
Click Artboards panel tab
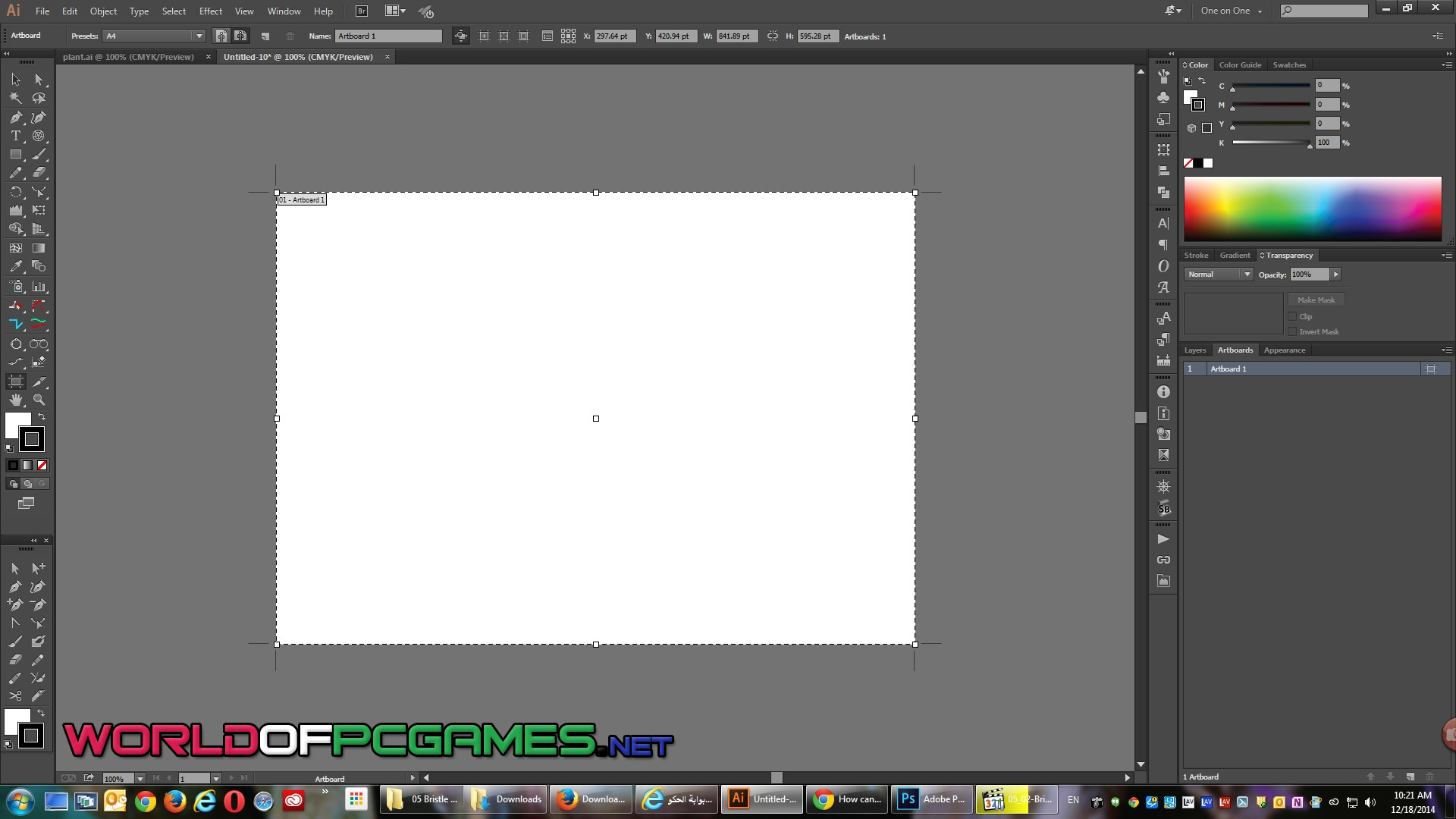(x=1234, y=349)
